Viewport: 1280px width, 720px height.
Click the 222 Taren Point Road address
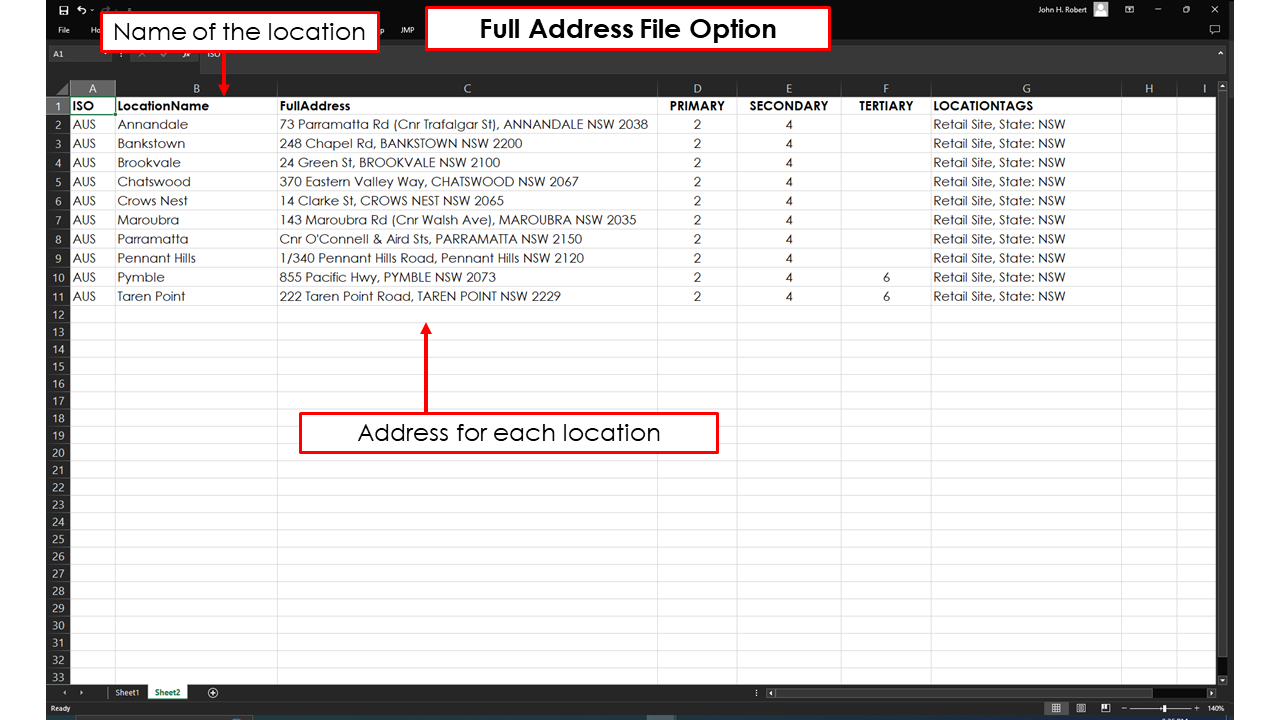tap(467, 296)
